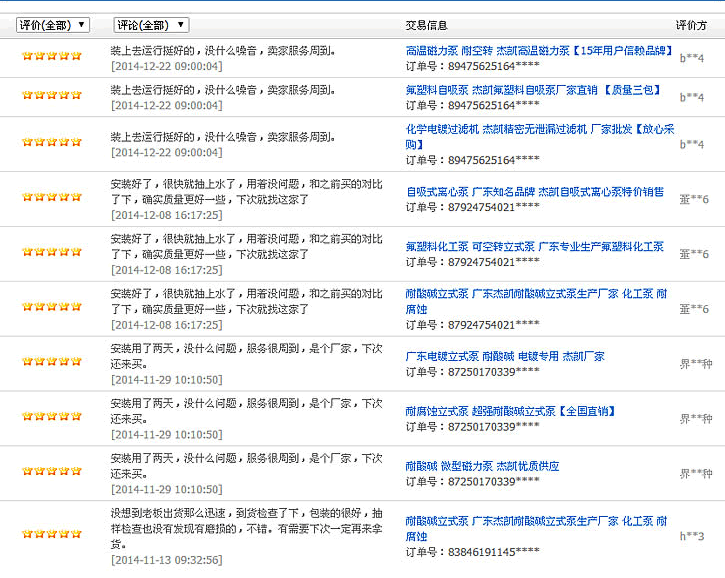Screen dimensions: 725x578
Task: Click reviewer name h**3
Action: 692,536
